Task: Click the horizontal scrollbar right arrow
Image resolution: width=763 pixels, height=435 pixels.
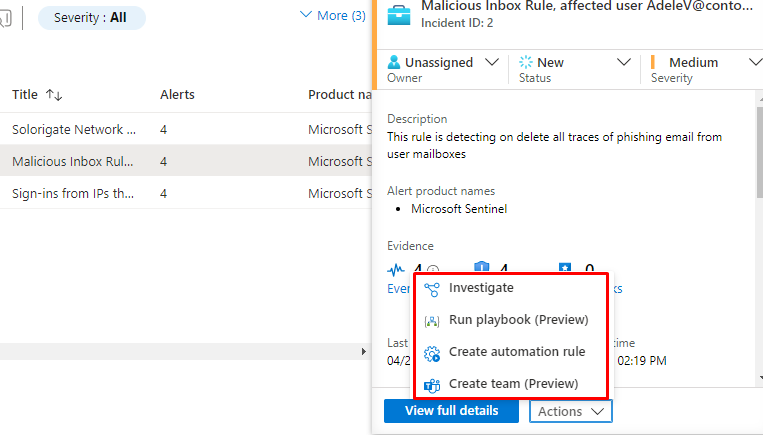Action: pos(363,352)
